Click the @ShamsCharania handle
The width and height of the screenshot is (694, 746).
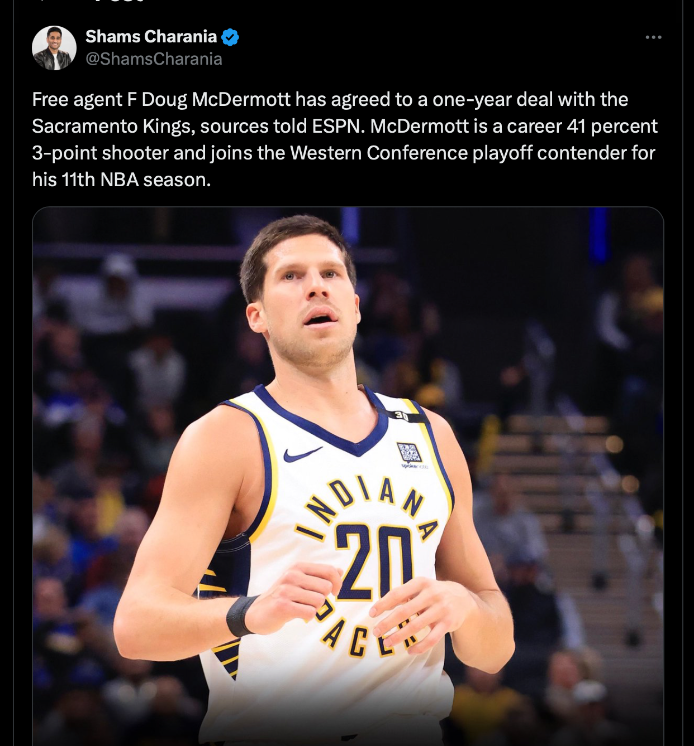point(154,59)
